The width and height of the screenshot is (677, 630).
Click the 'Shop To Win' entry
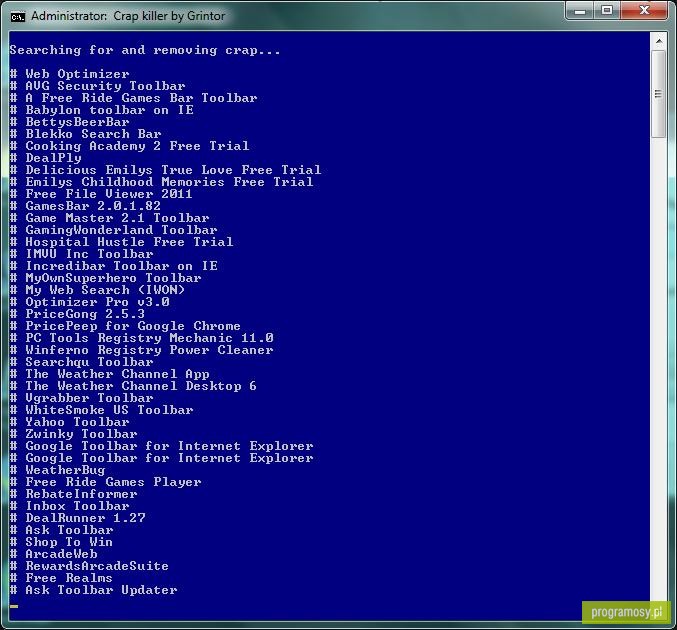pos(61,542)
